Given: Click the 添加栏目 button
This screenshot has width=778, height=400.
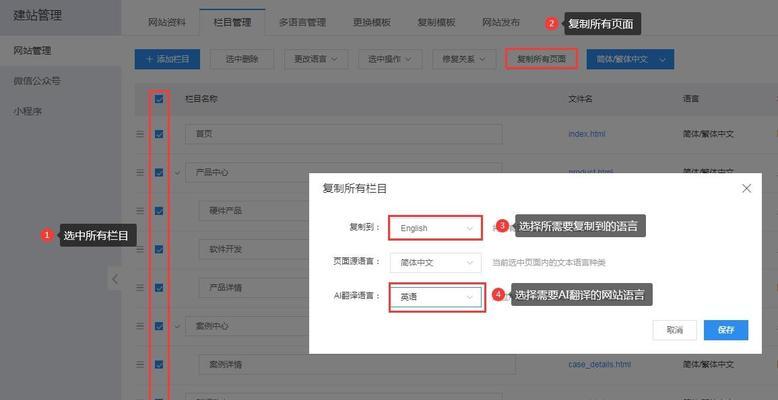Looking at the screenshot, I should (167, 59).
